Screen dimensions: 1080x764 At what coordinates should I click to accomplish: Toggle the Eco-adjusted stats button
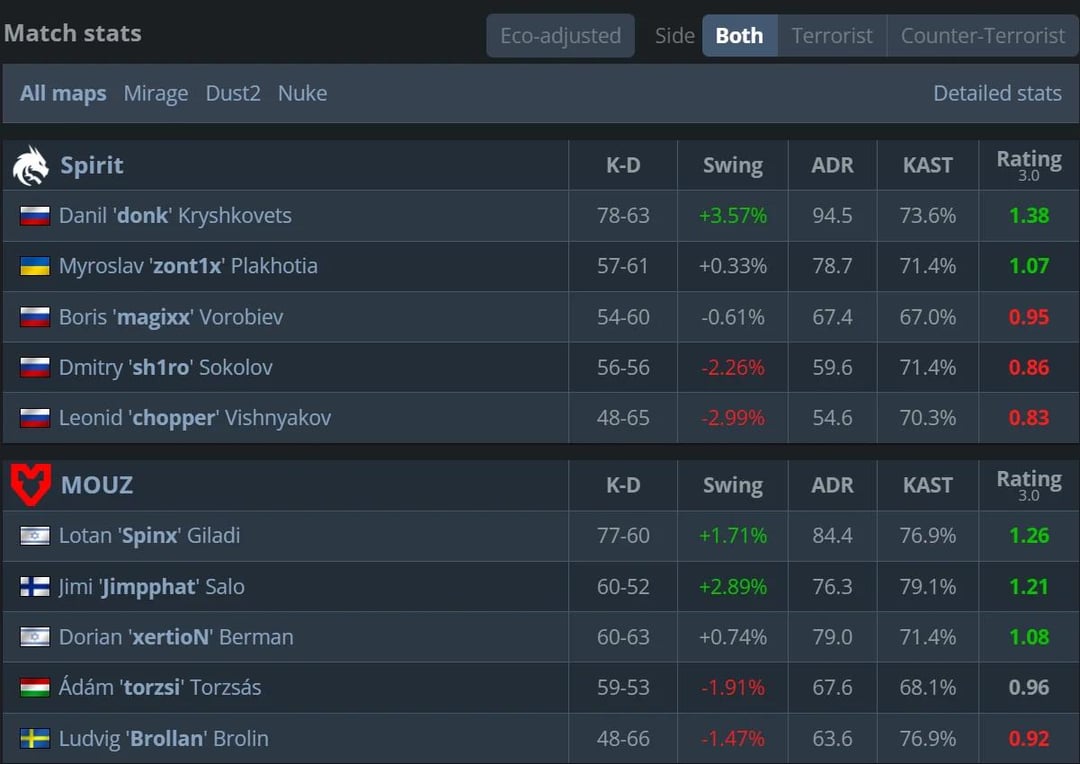point(560,36)
